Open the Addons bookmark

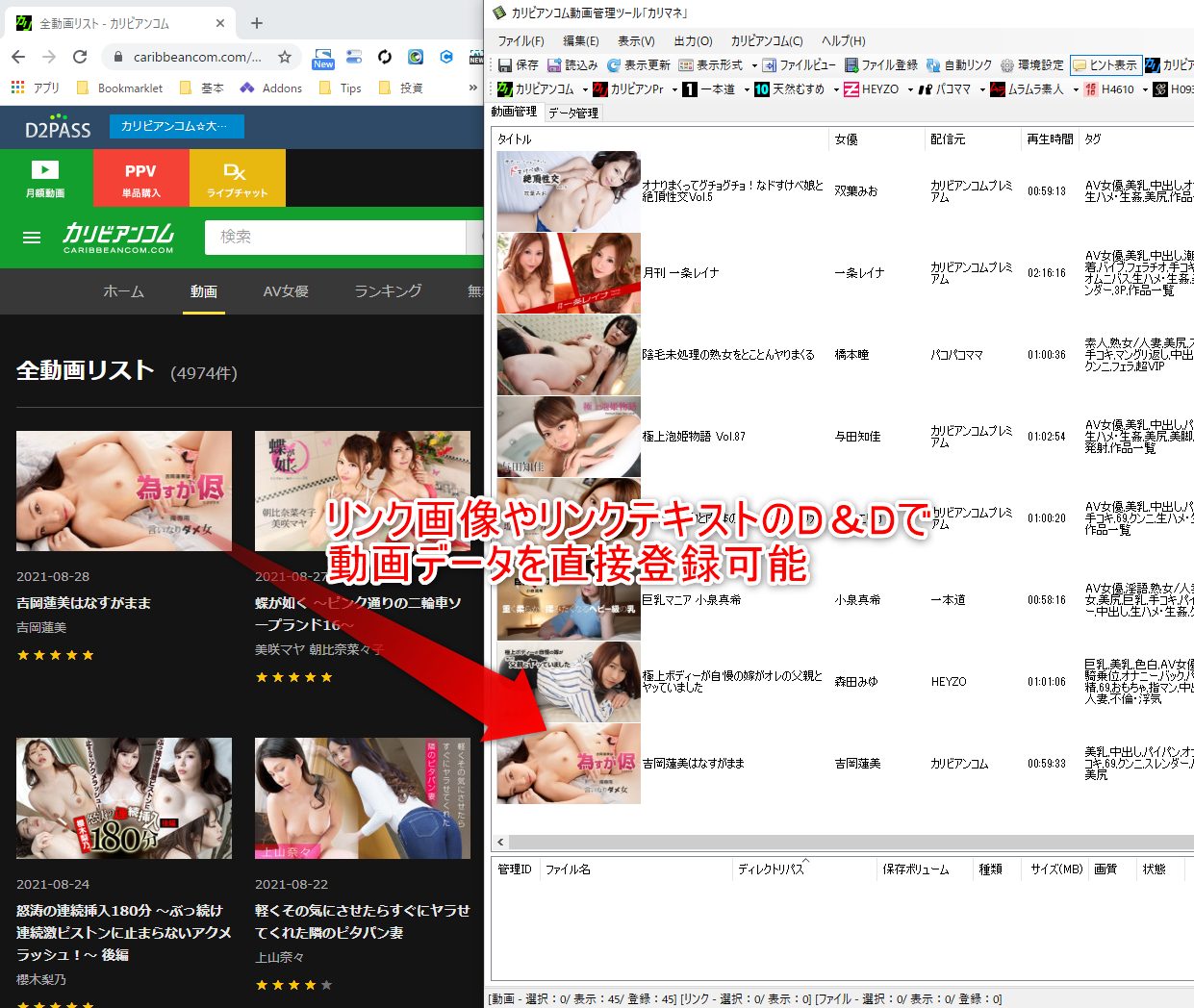pos(271,88)
